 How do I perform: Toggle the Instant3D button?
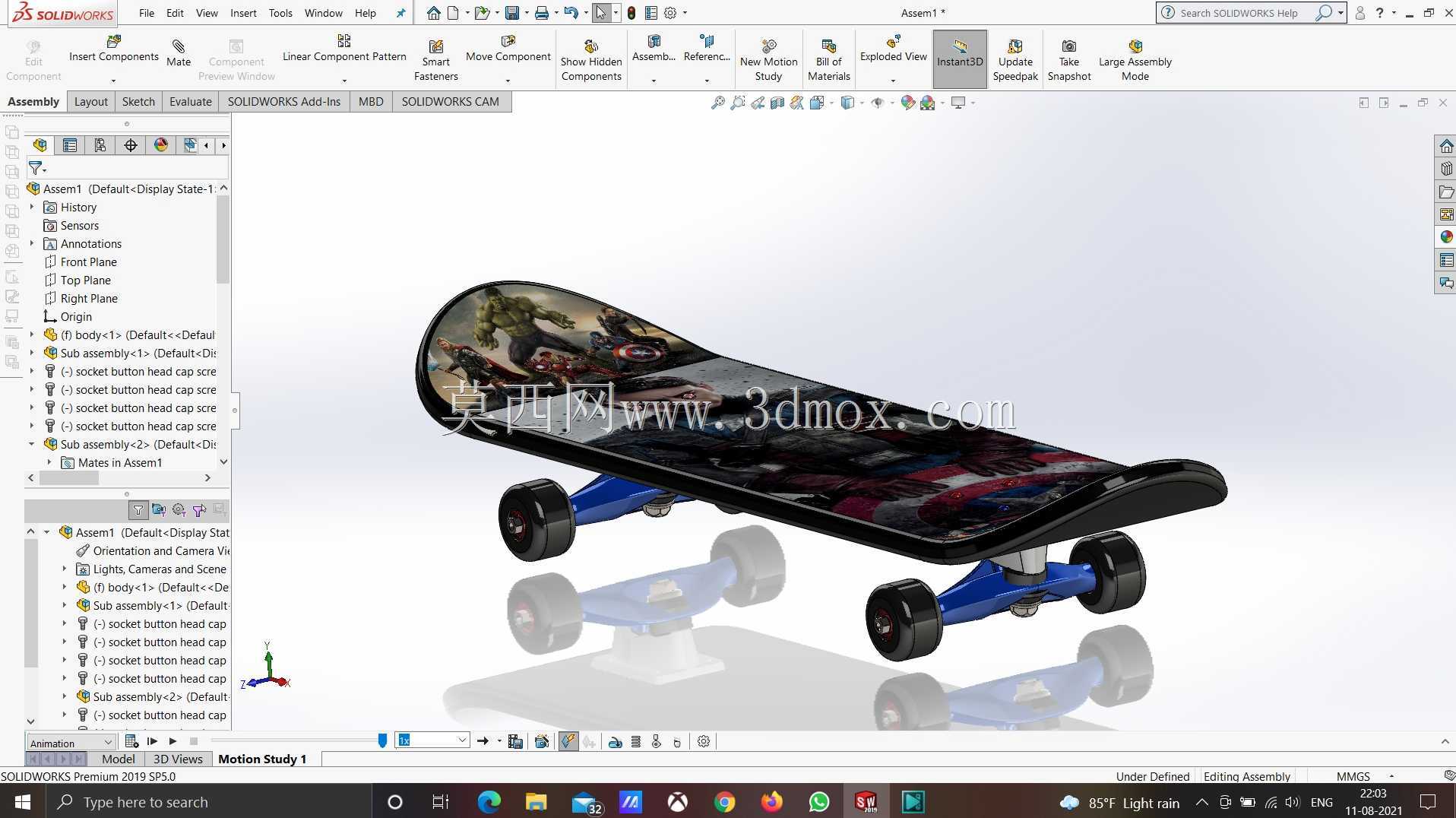(x=960, y=59)
